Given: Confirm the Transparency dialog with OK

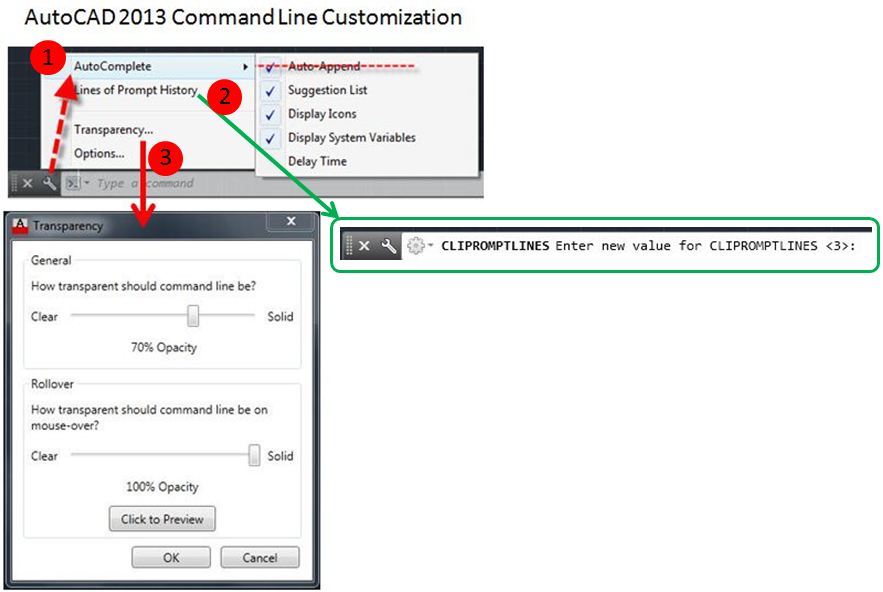Looking at the screenshot, I should [x=171, y=558].
